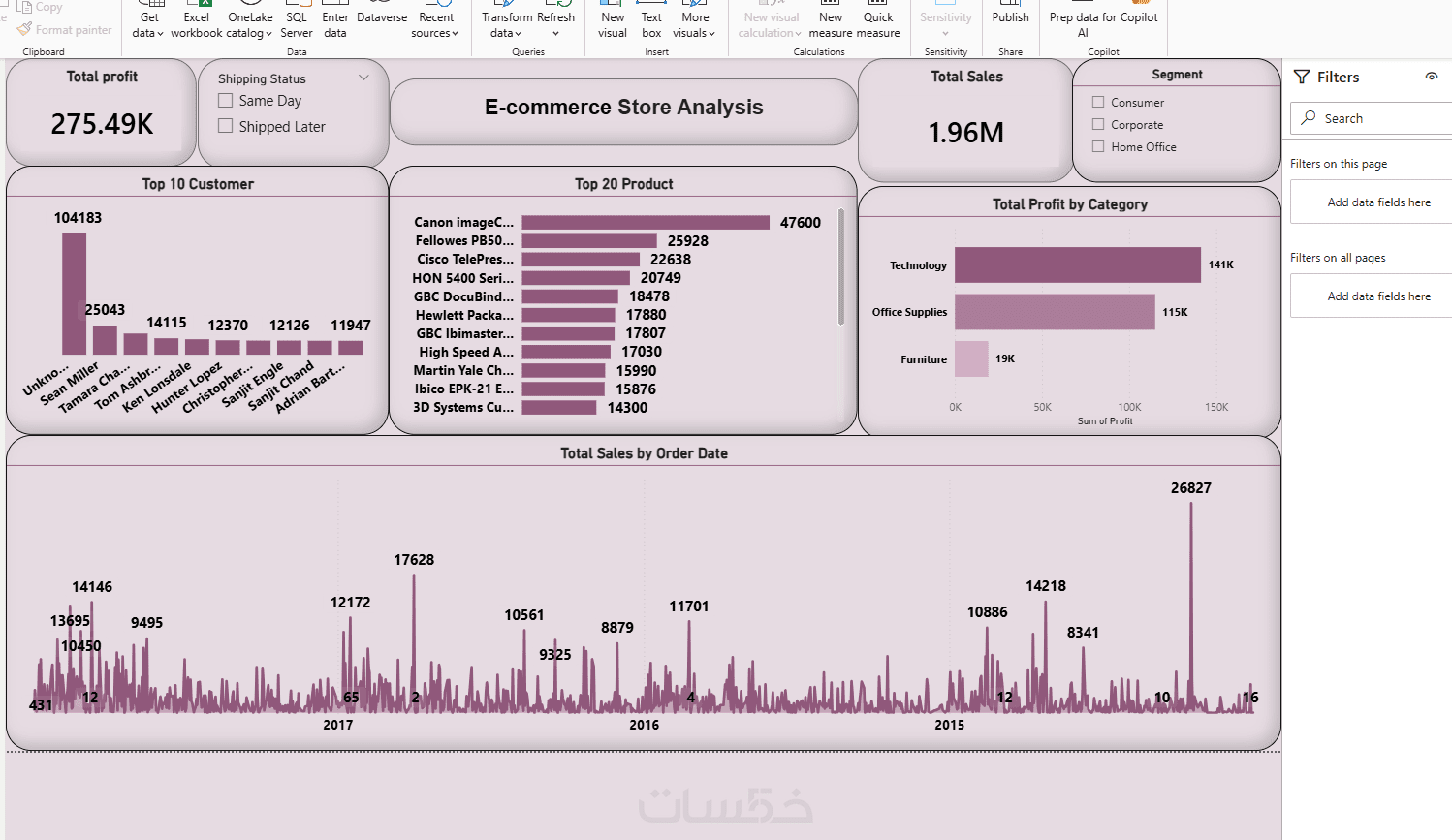Click the Filters pane search field
1452x840 pixels.
1372,118
